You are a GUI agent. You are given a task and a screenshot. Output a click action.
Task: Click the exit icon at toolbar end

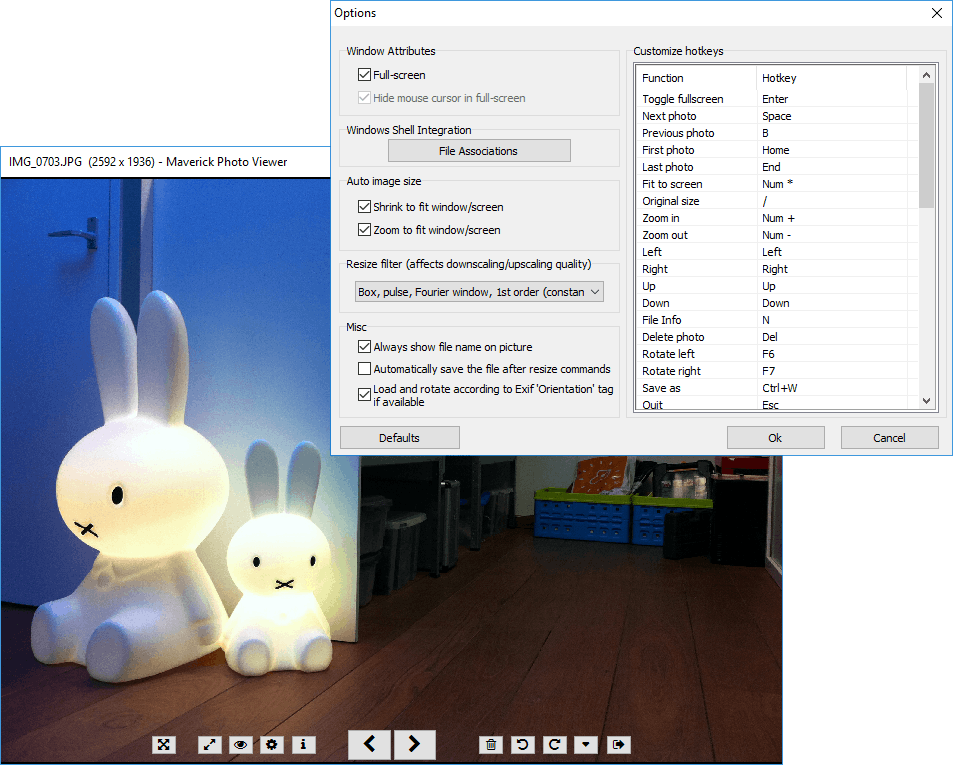pos(619,744)
